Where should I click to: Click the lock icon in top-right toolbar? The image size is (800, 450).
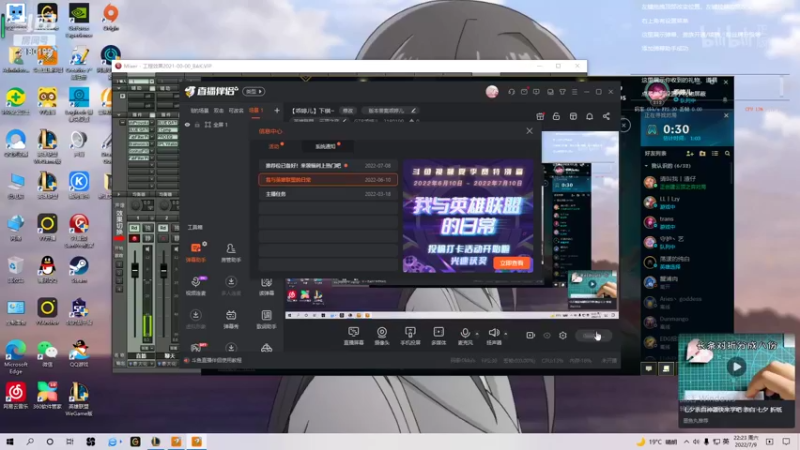556,116
